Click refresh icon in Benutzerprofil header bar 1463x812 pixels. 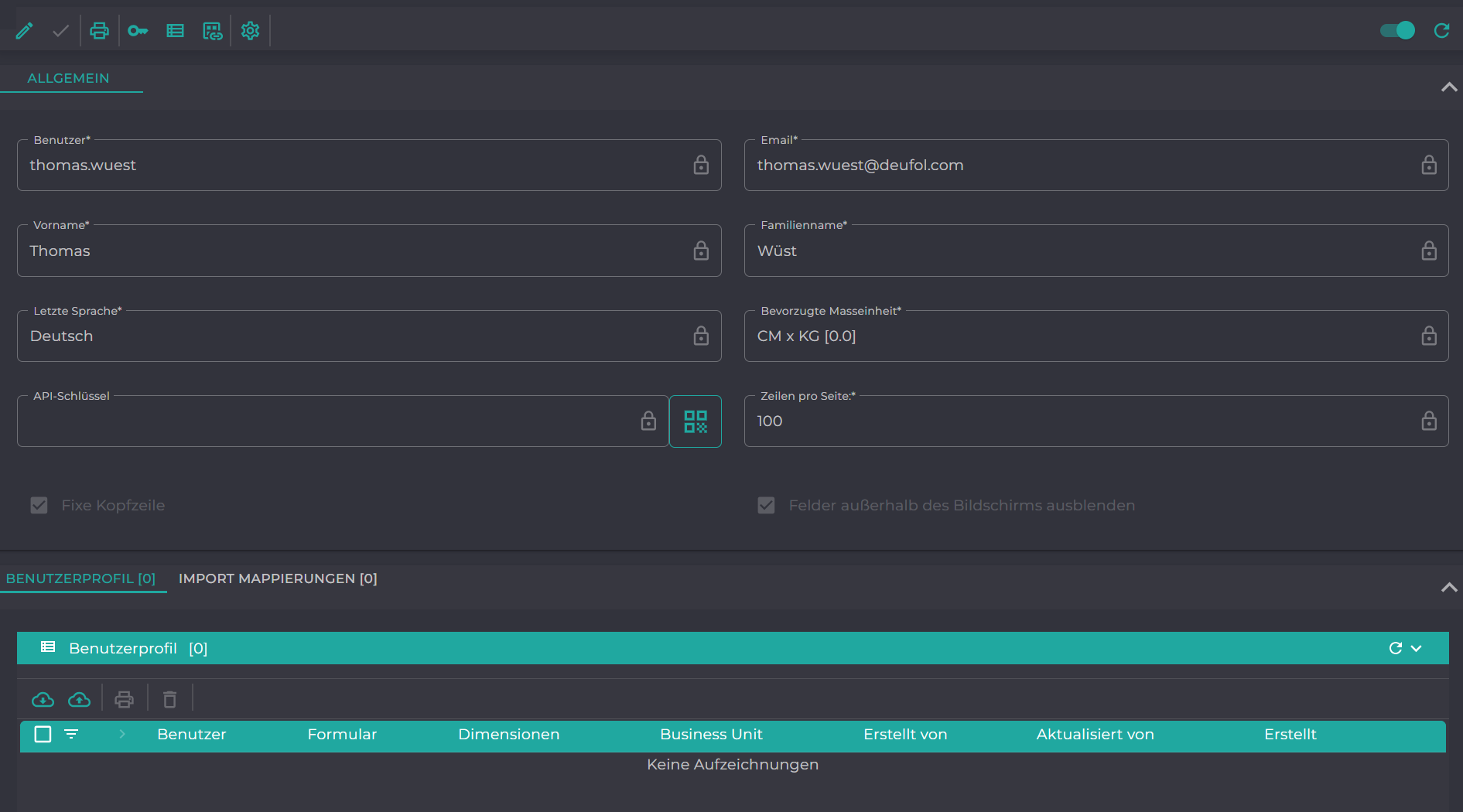1396,648
